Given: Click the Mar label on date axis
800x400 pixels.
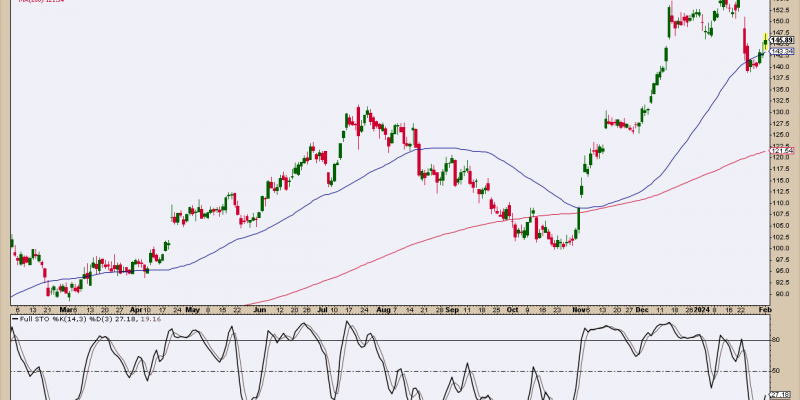Looking at the screenshot, I should [65, 310].
